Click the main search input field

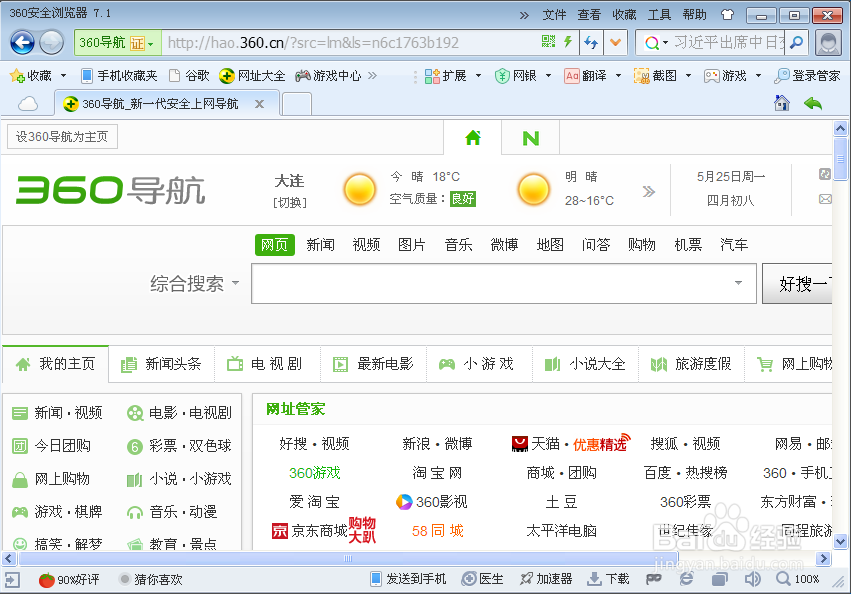tap(504, 283)
